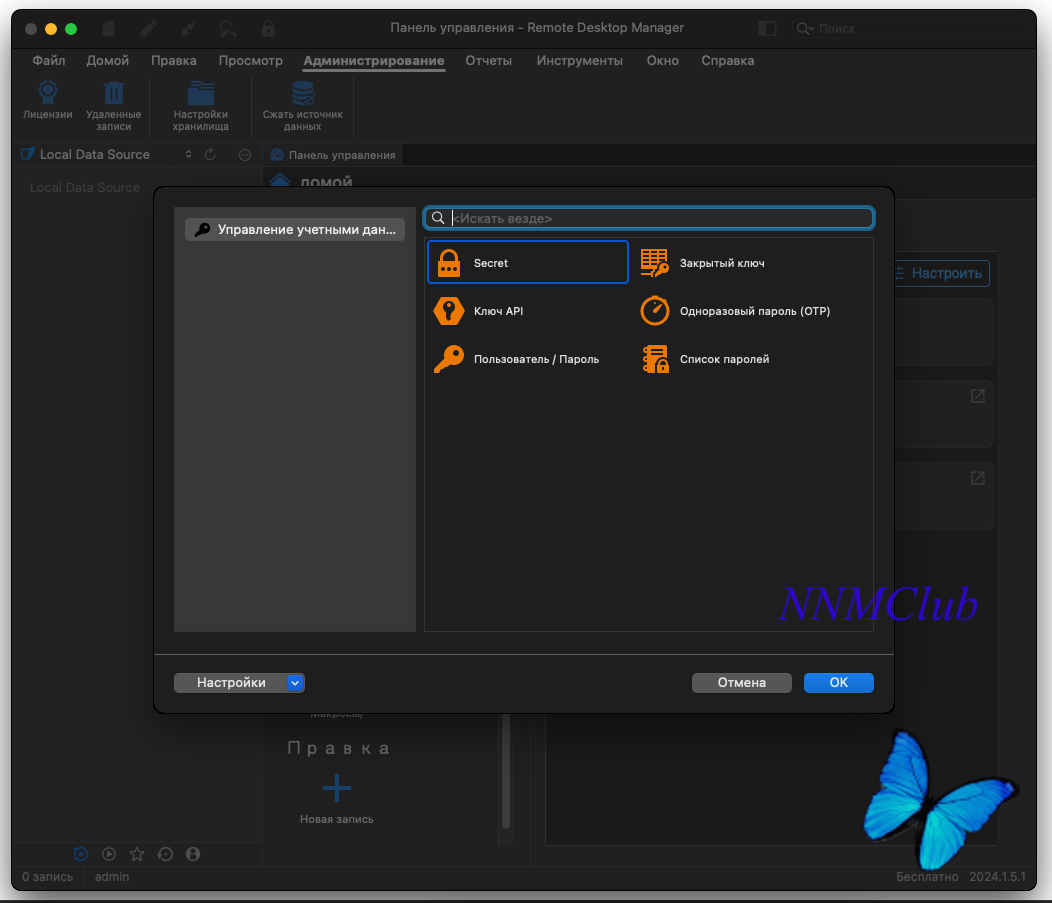The height and width of the screenshot is (903, 1052).
Task: Click the Бесплатно status label
Action: [927, 876]
